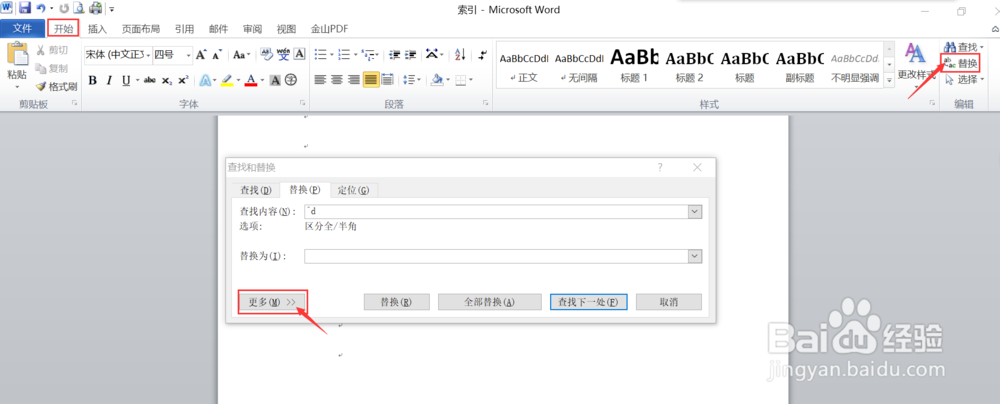Click the Subscript x₂ icon
The image size is (1000, 404).
coord(166,80)
